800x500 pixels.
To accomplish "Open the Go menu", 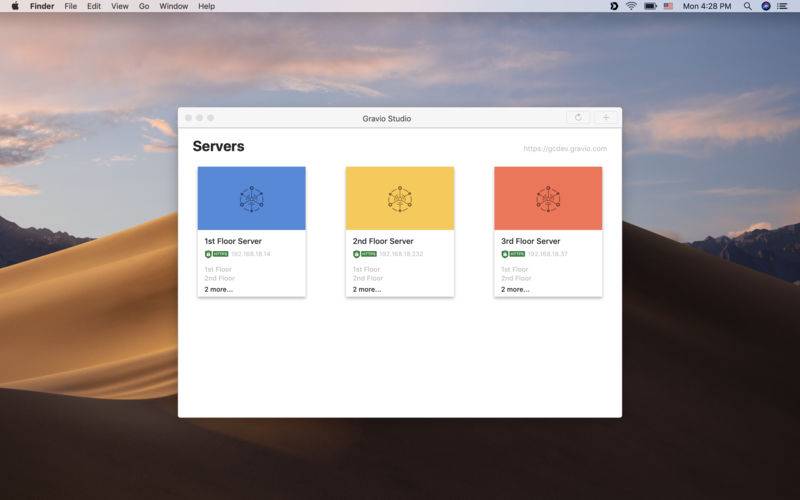I will coord(144,6).
